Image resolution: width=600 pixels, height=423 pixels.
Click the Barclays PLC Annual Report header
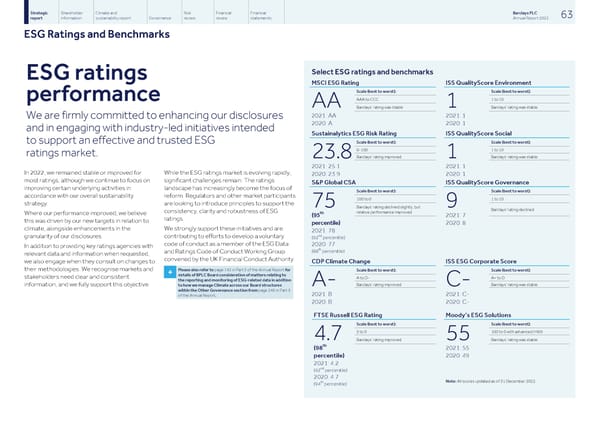coord(528,15)
